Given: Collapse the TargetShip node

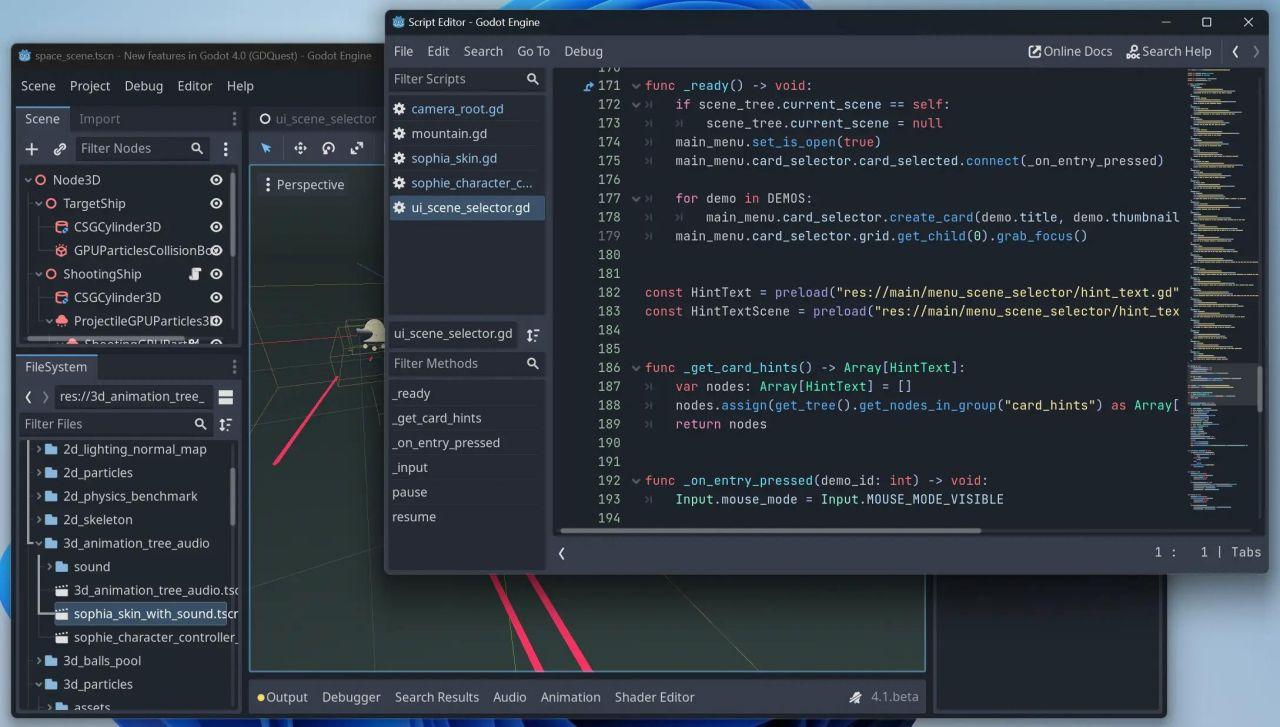Looking at the screenshot, I should coord(38,204).
